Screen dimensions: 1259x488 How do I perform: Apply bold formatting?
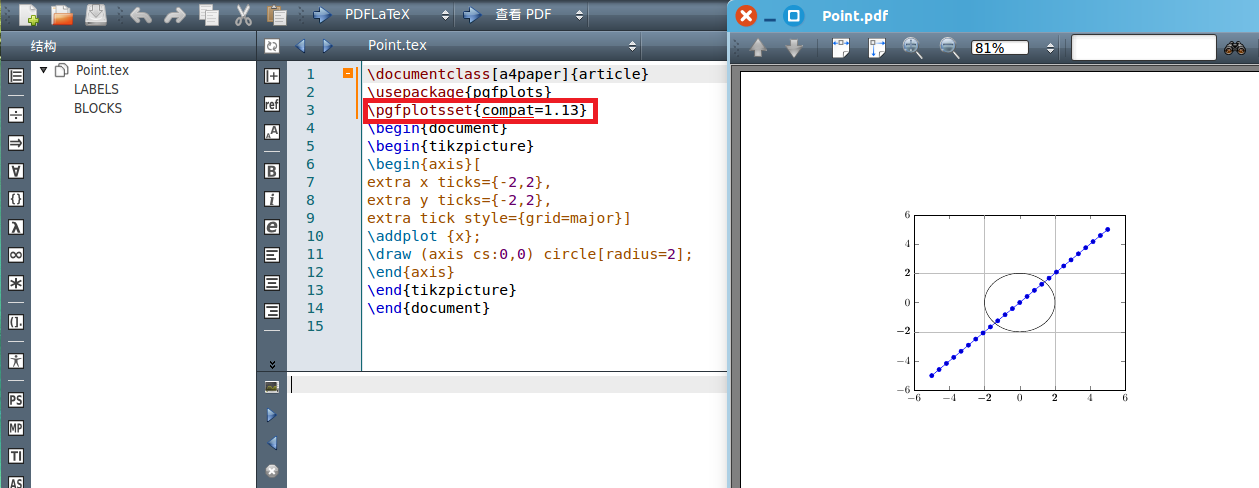point(271,171)
